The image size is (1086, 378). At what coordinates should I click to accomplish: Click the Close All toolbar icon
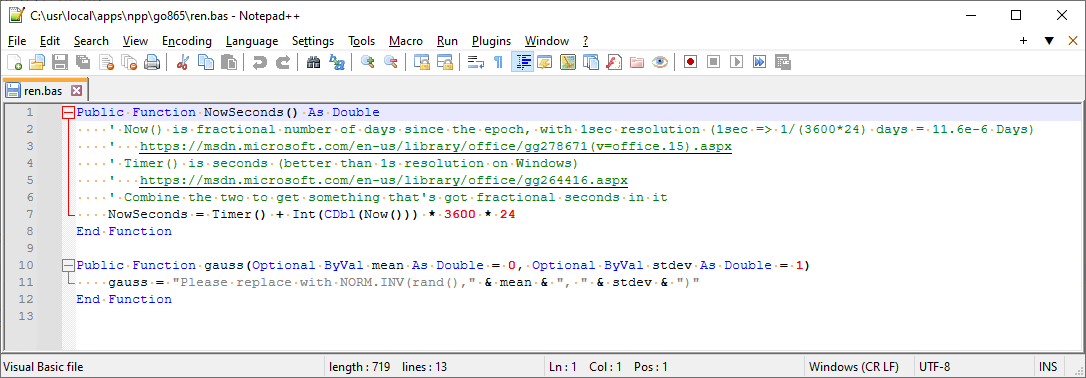[129, 62]
